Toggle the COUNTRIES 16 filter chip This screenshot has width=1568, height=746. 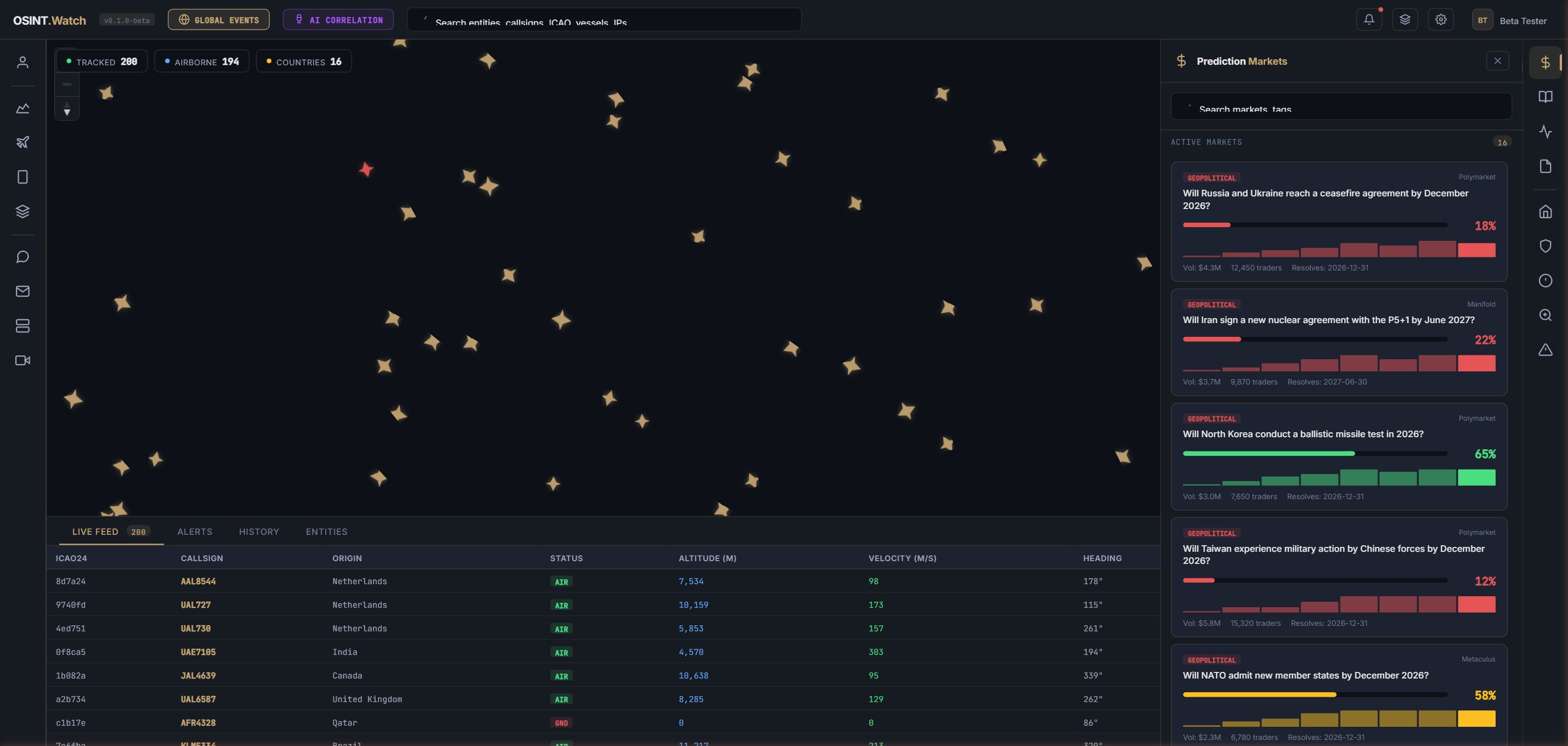pyautogui.click(x=303, y=61)
